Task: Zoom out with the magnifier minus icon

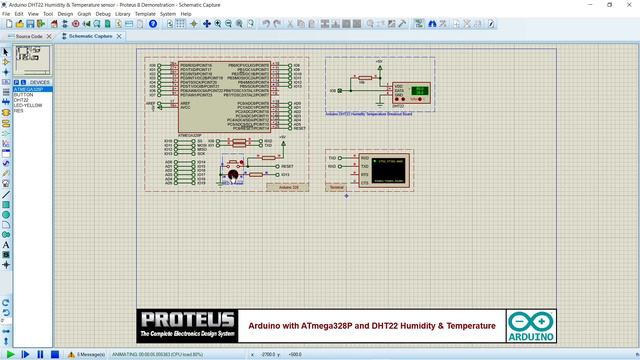Action: click(228, 24)
